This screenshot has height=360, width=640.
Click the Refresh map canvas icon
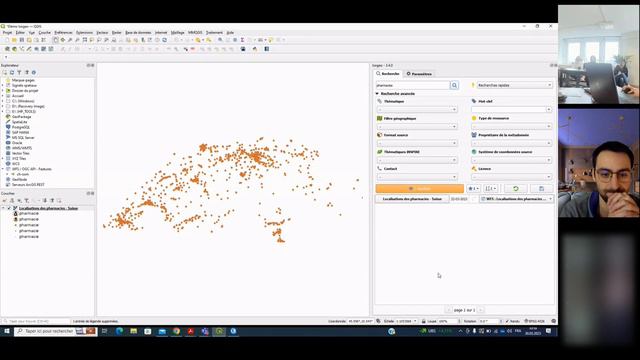pos(164,40)
